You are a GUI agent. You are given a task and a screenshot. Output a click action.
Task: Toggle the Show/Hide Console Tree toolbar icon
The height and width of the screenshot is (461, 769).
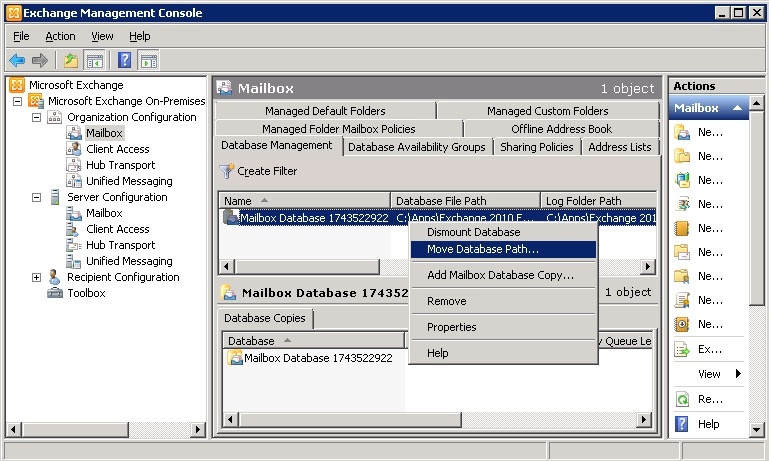click(94, 61)
